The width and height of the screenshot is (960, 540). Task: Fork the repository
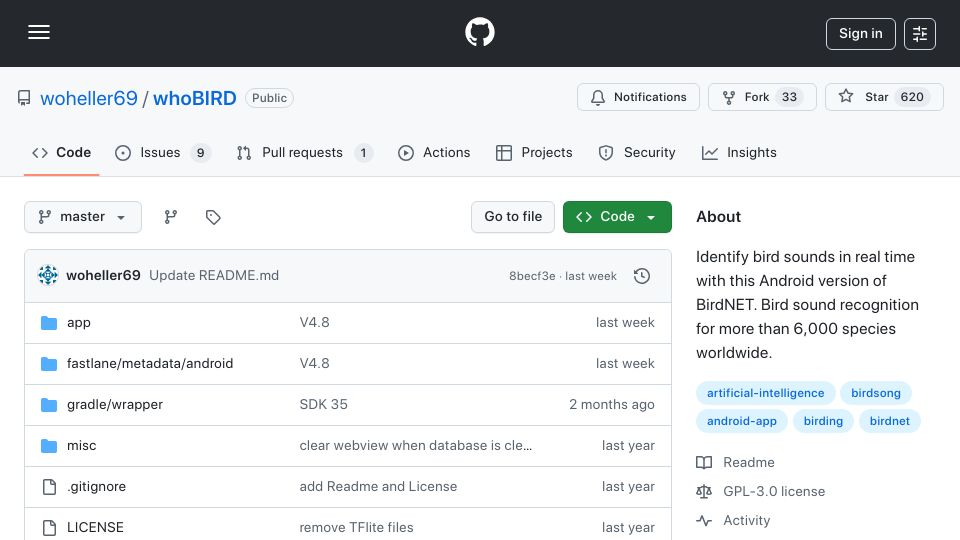[x=762, y=97]
